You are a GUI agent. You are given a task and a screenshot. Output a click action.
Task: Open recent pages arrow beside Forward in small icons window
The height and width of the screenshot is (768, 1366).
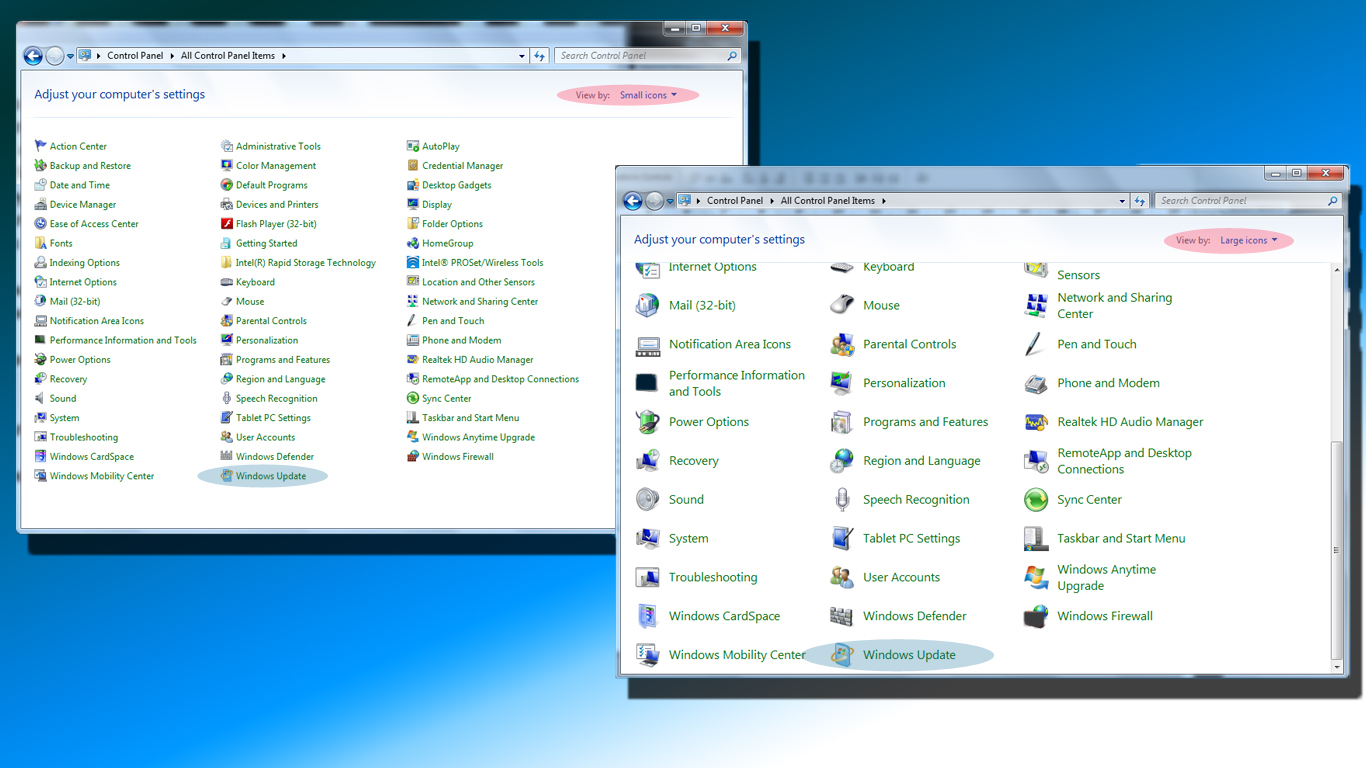coord(70,56)
